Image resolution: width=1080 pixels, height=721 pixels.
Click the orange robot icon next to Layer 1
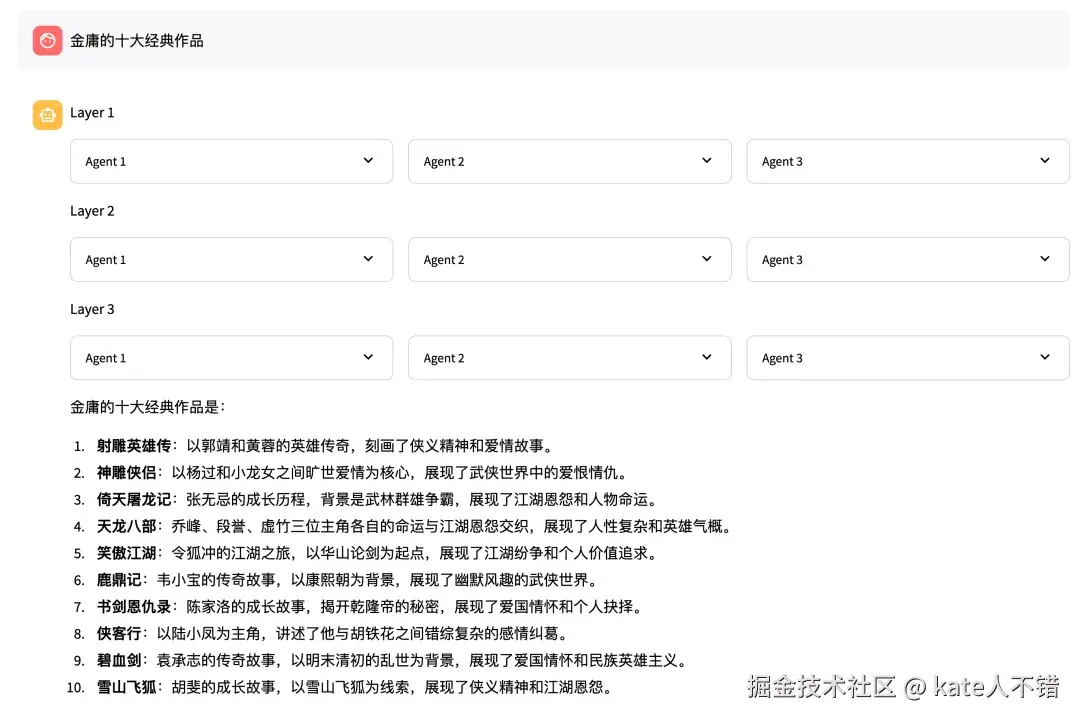[46, 114]
